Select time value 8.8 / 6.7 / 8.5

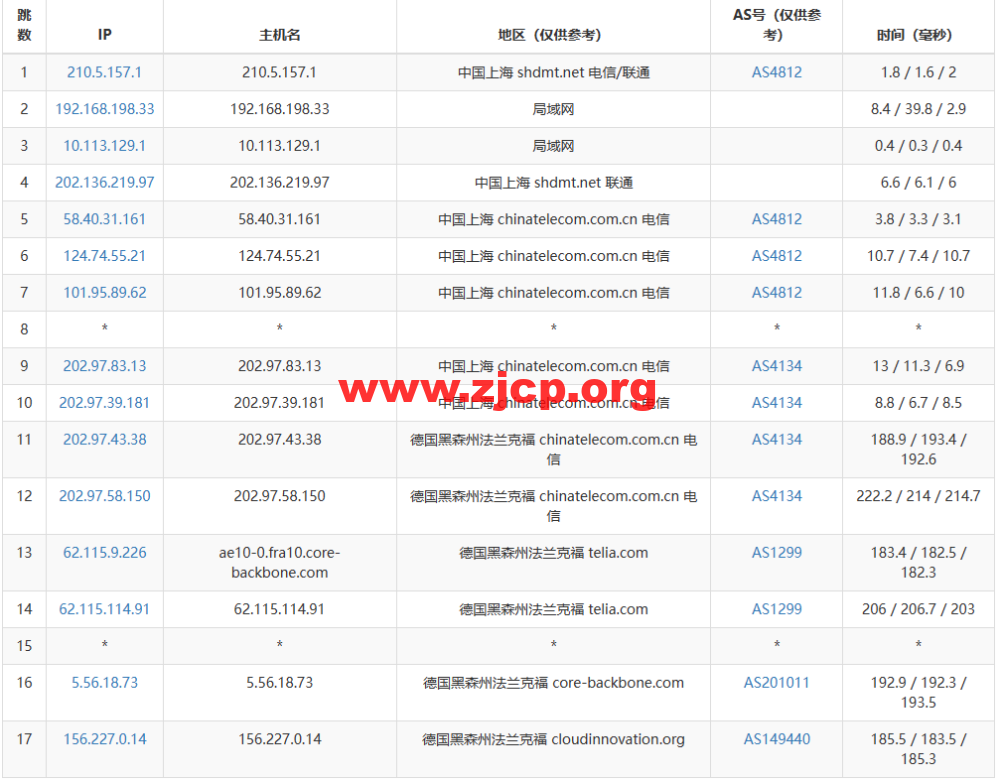[918, 403]
